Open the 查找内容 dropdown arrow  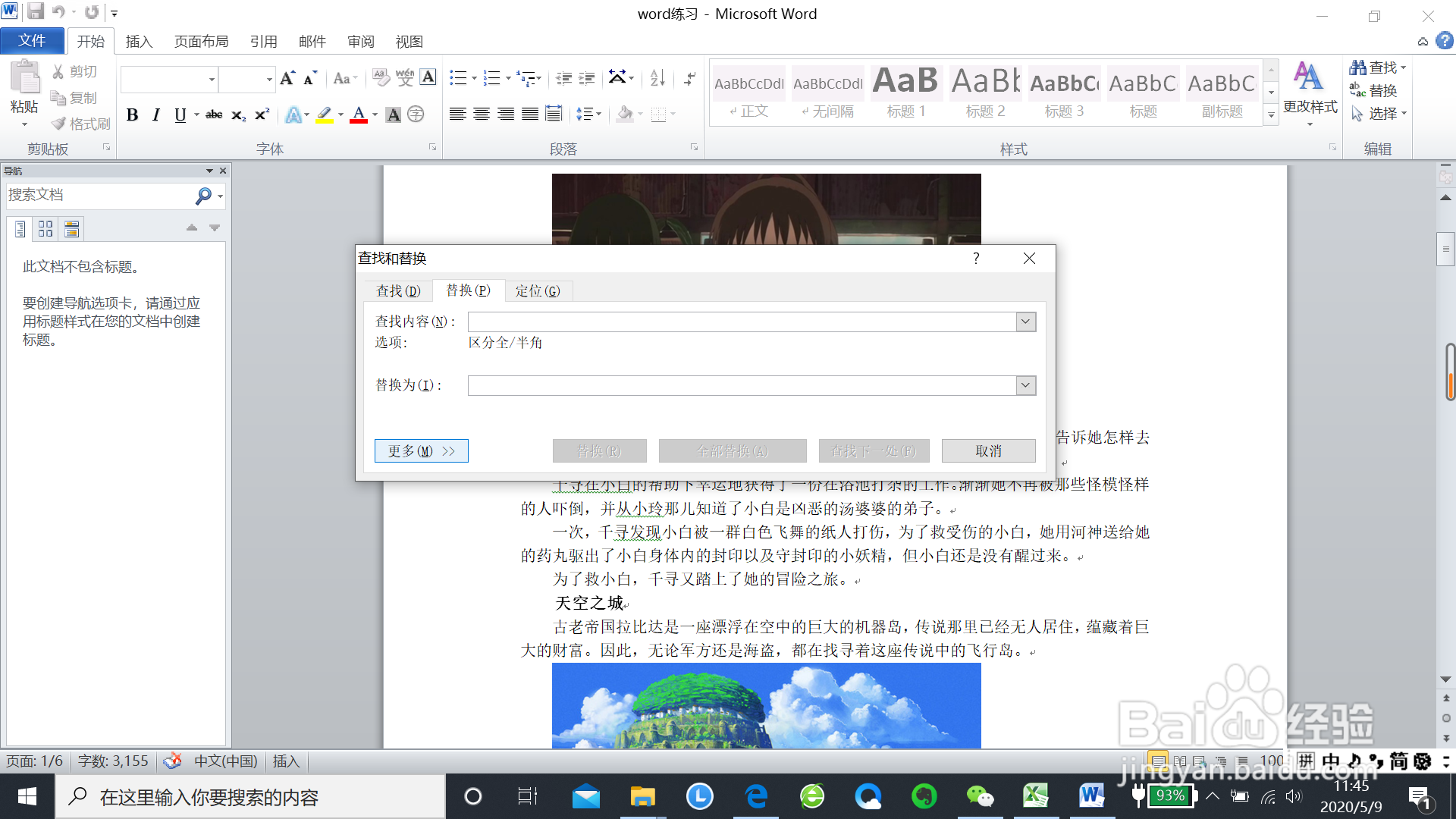pyautogui.click(x=1025, y=322)
